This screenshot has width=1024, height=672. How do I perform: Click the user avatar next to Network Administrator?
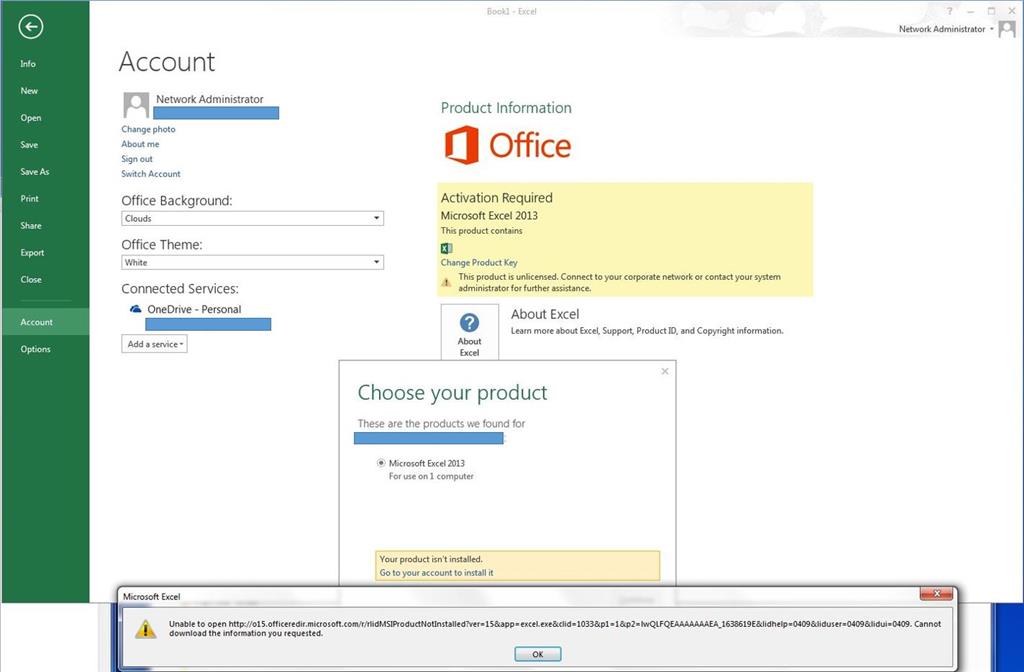click(x=136, y=105)
